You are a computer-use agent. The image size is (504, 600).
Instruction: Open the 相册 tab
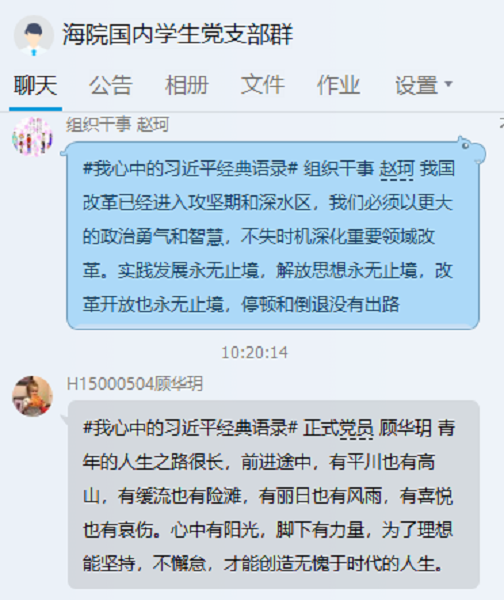tap(186, 85)
